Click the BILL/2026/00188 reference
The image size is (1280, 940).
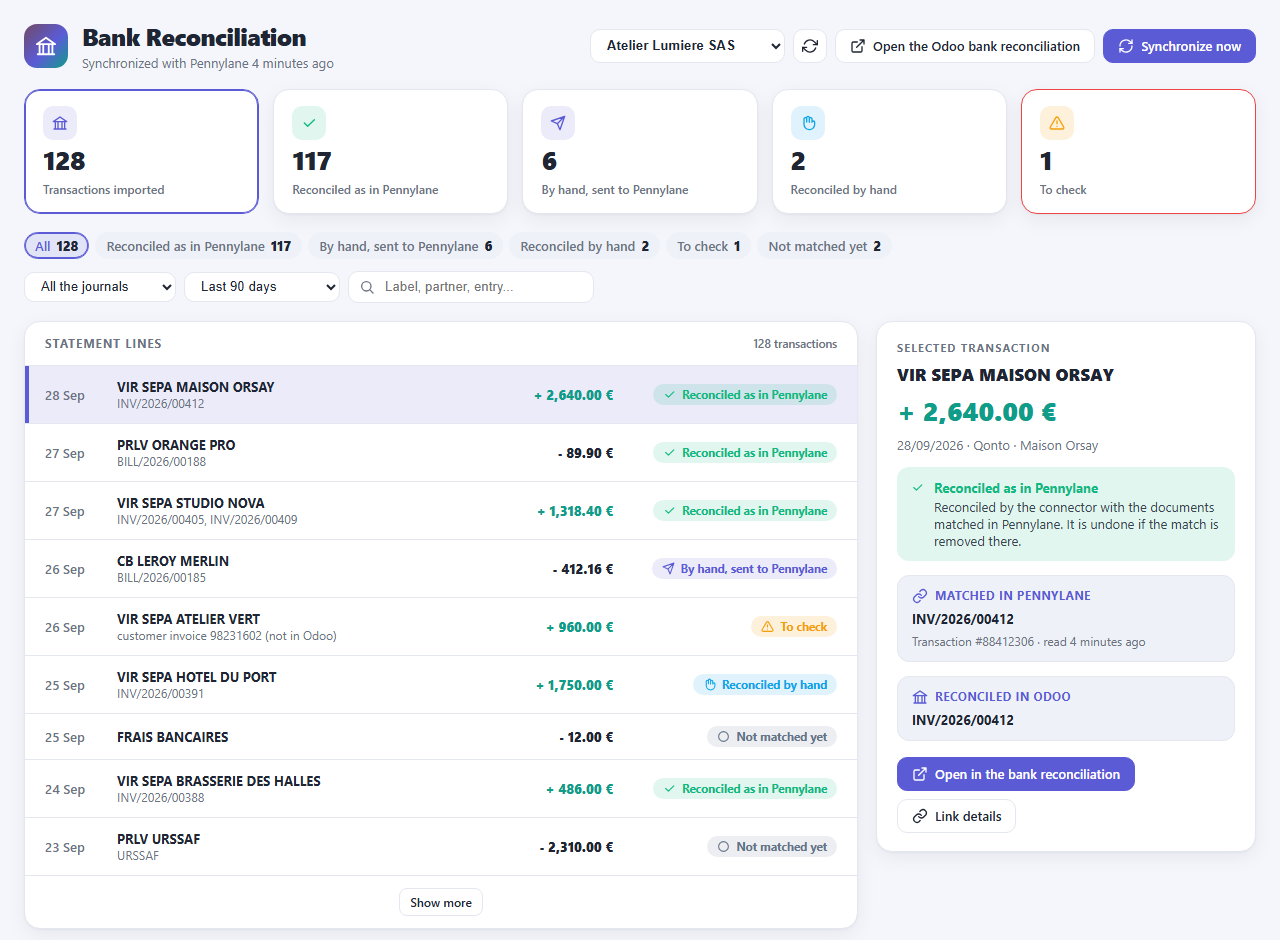click(161, 462)
